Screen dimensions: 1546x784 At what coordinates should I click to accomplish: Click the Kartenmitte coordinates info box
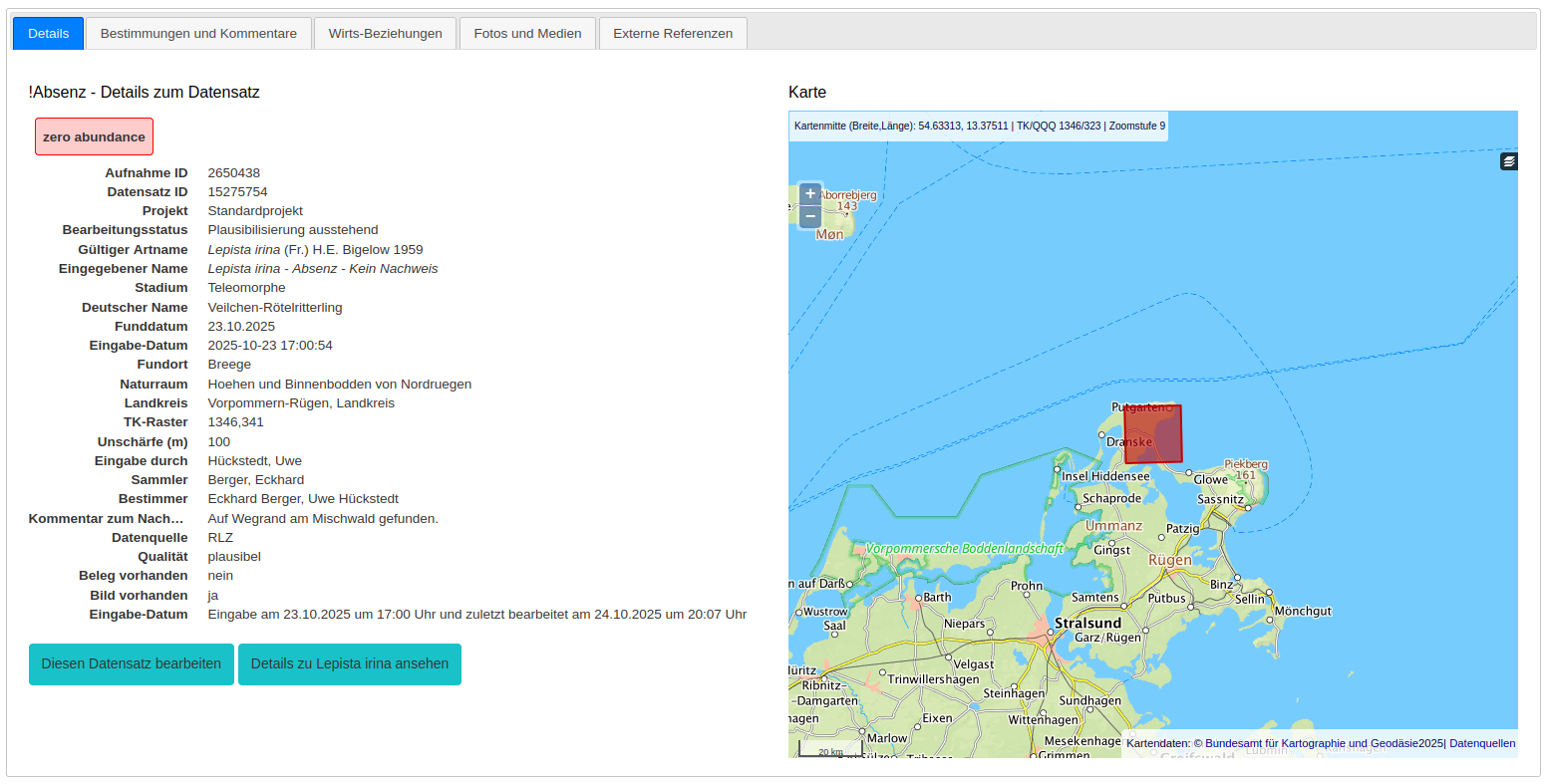[978, 127]
